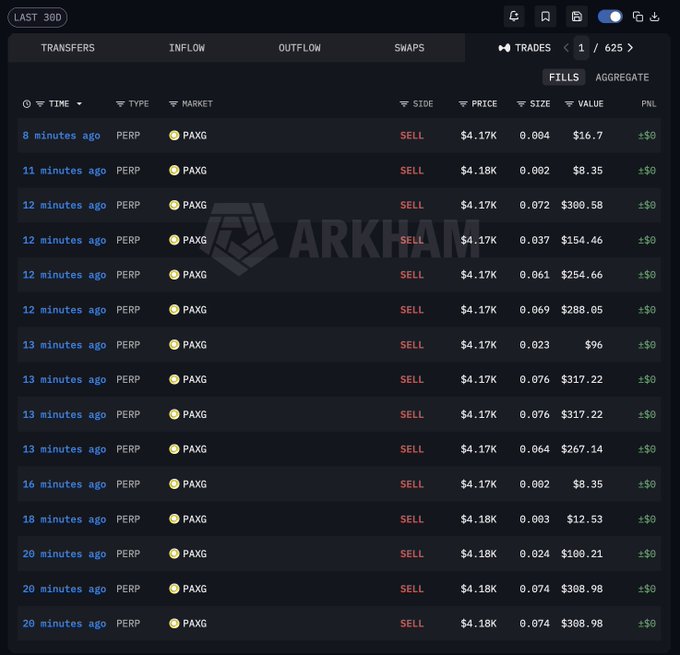Screen dimensions: 680x655
Task: Toggle the blue switch in top bar
Action: point(610,17)
